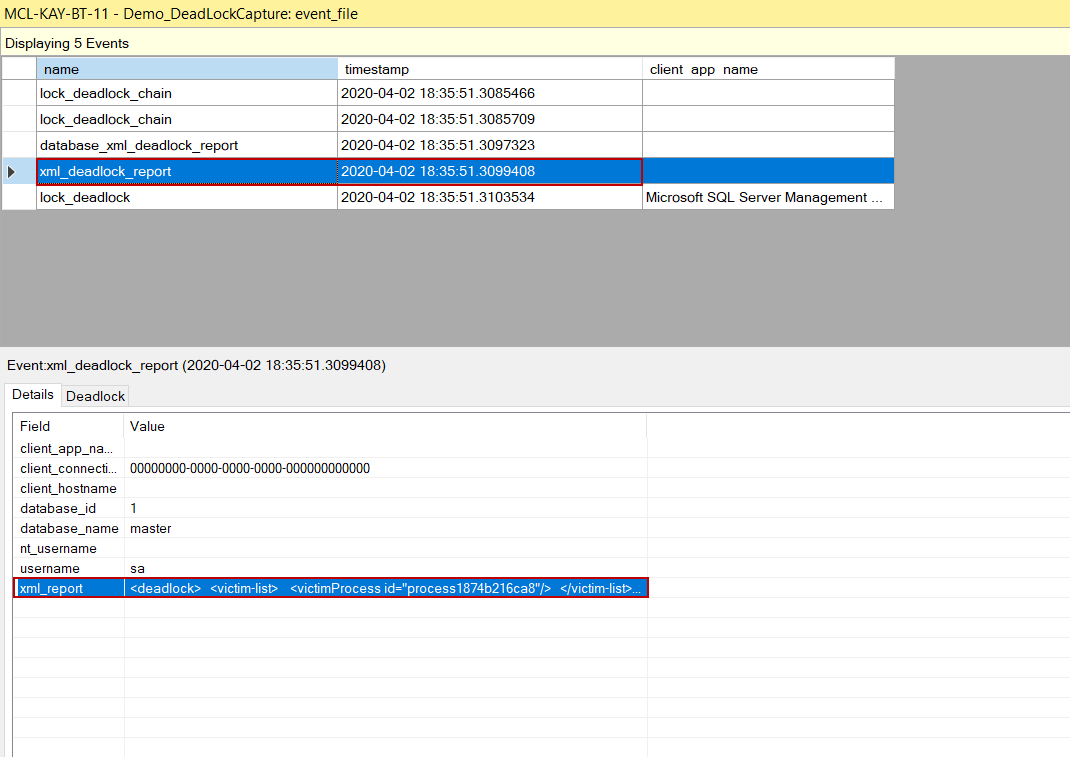Click timestamp 2020-04-02 18:35:51.3099408 cell

[x=490, y=171]
